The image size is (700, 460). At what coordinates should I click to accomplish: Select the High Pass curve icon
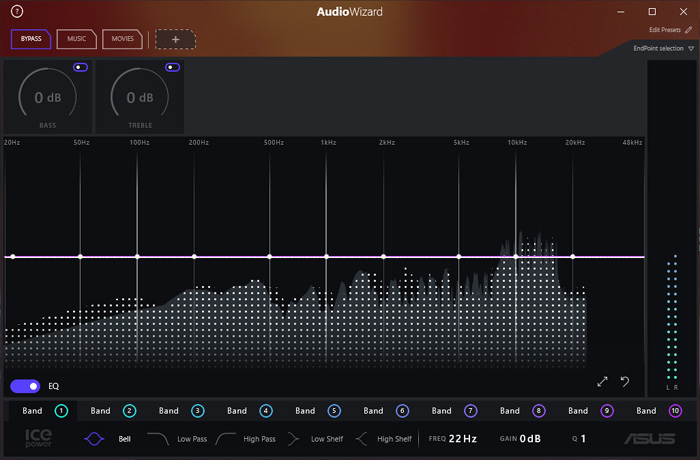coord(225,439)
